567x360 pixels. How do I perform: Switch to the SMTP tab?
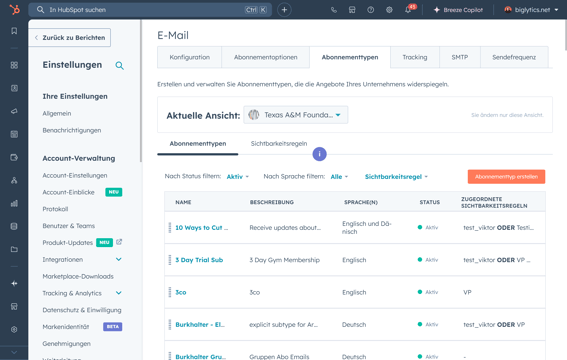(460, 57)
